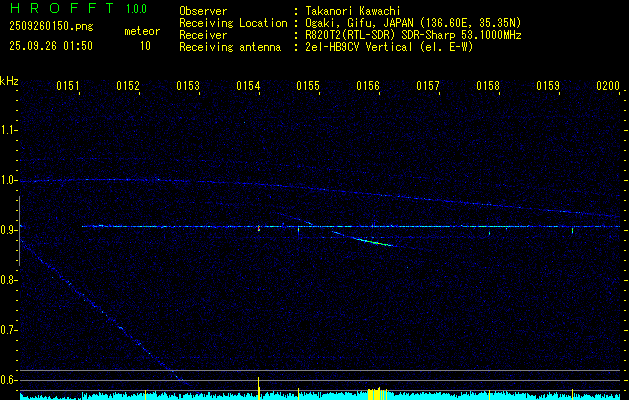Image resolution: width=629 pixels, height=400 pixels.
Task: Select the R820T2(RTL-SDR) SDR-Sharp receiver text
Action: click(412, 35)
